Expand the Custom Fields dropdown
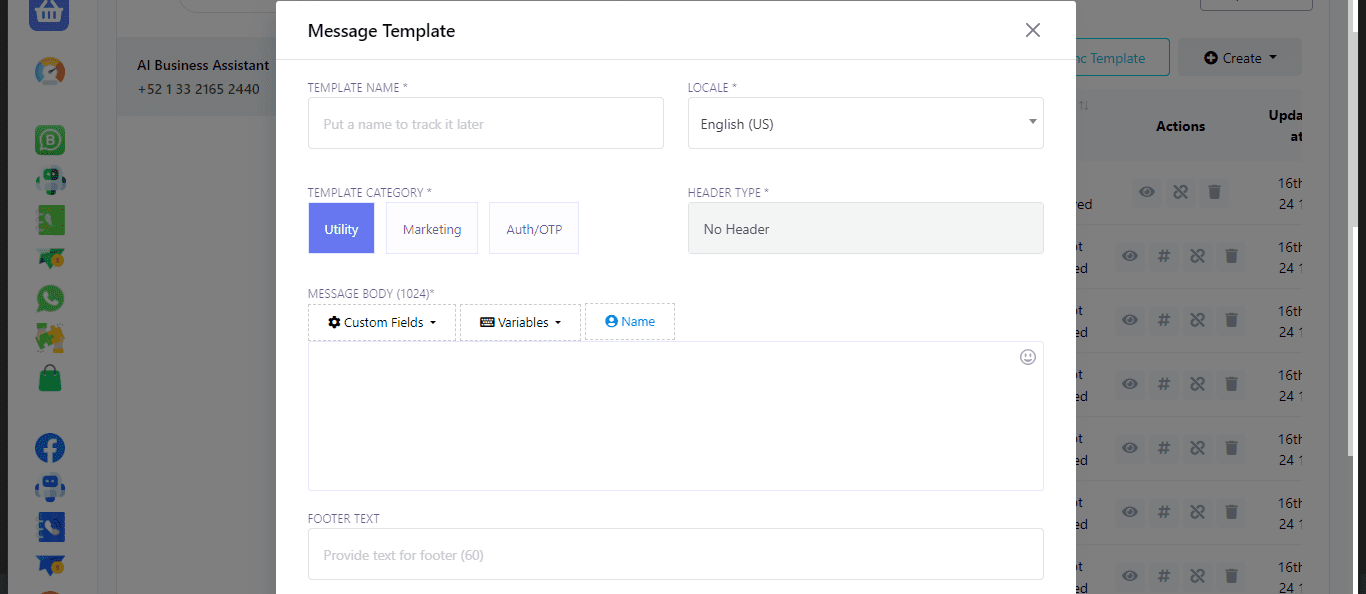The image size is (1366, 594). point(382,323)
